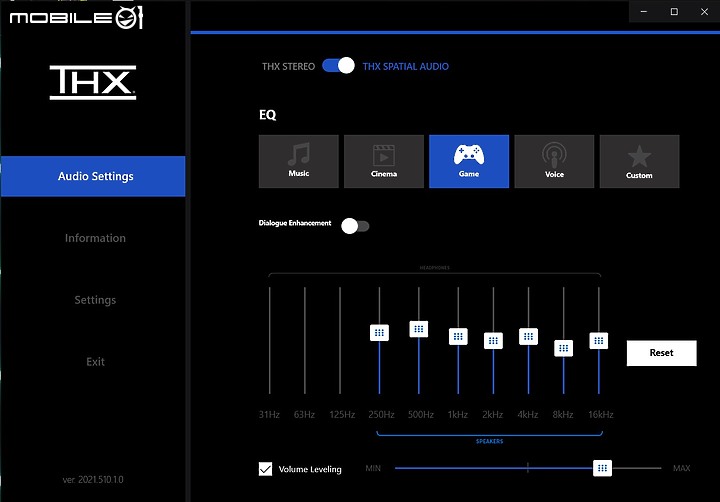Screen dimensions: 720x502
Task: Click the Volume Leveling slider handle
Action: point(602,468)
